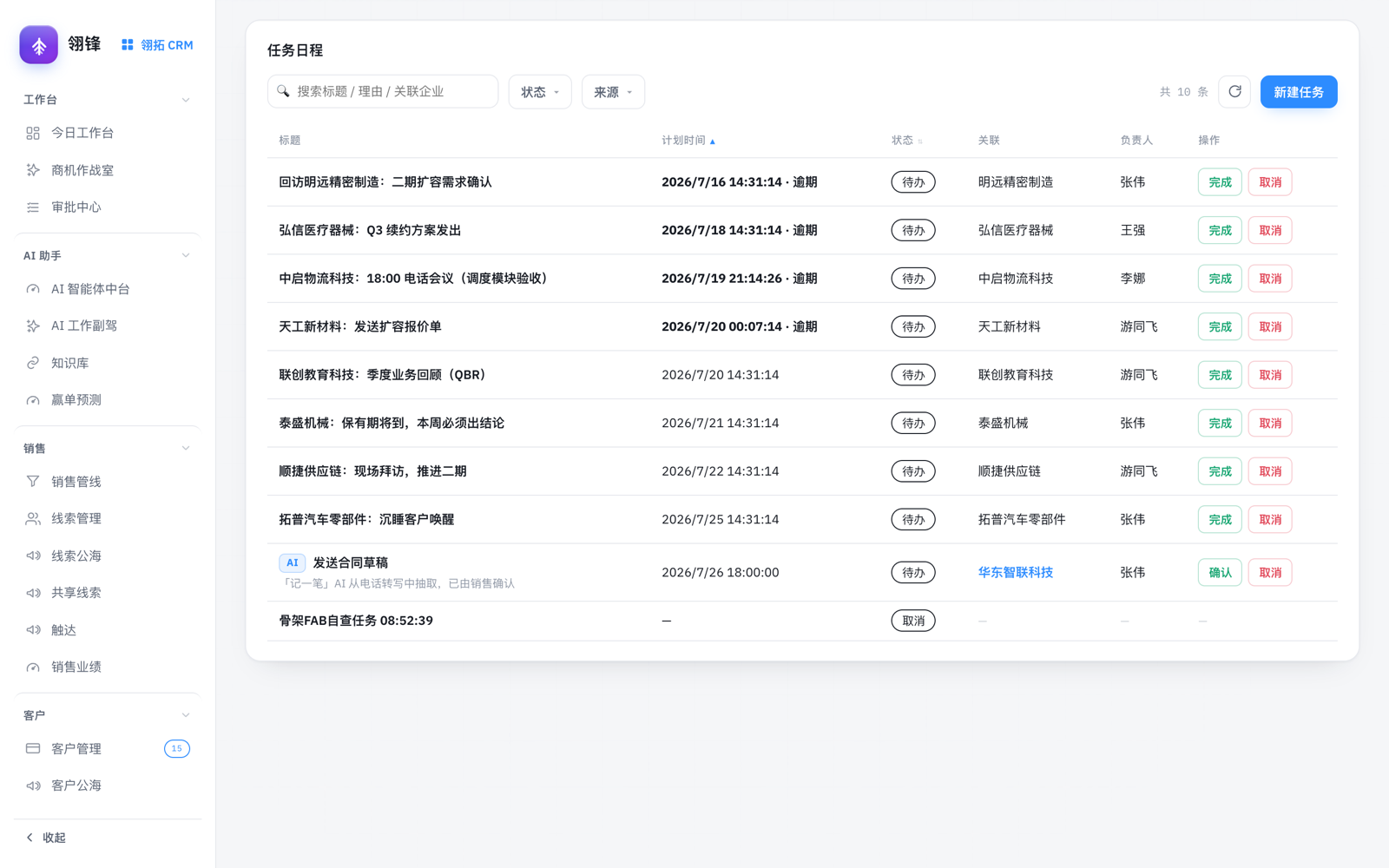Open AI 智能体中台
The height and width of the screenshot is (868, 1389).
pyautogui.click(x=108, y=289)
